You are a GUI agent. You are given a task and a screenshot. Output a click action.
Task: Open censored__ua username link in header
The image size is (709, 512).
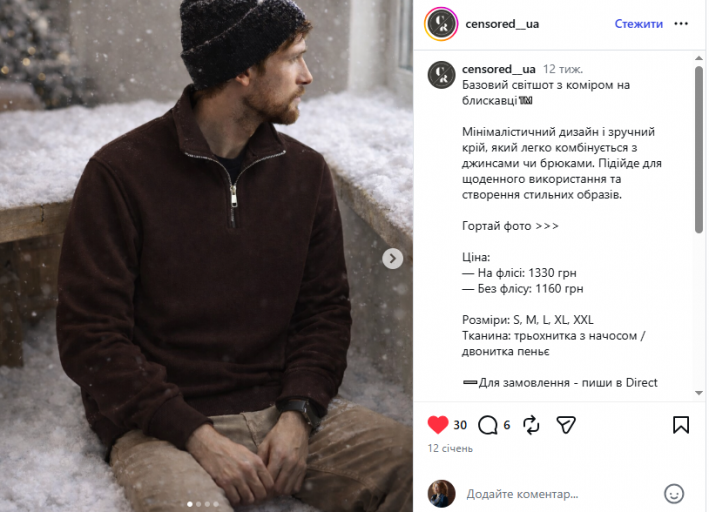502,24
